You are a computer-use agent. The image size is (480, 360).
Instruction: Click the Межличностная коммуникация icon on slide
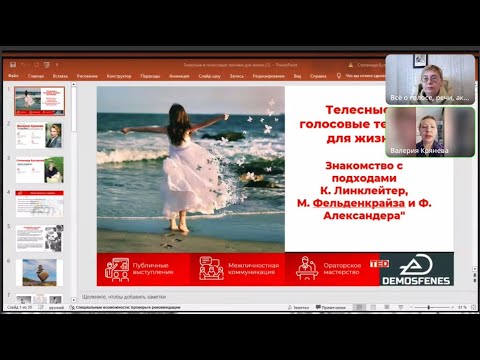(x=211, y=268)
